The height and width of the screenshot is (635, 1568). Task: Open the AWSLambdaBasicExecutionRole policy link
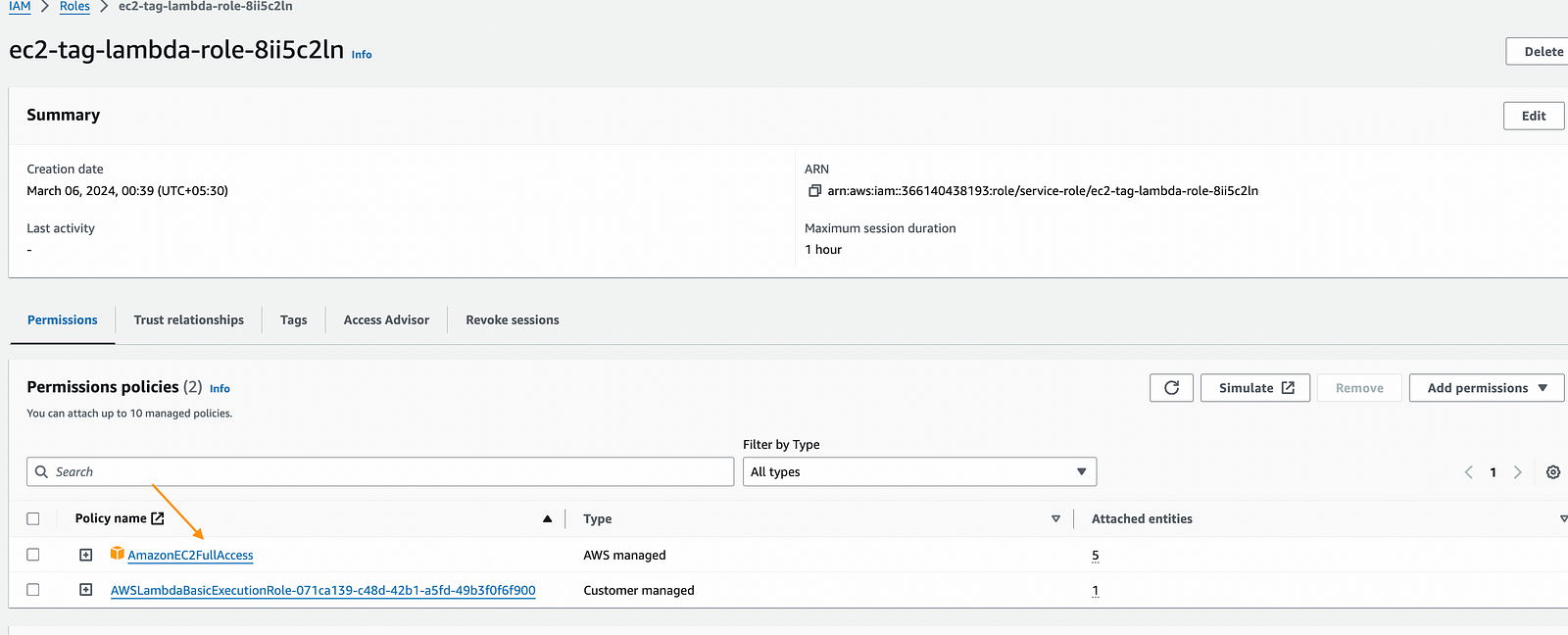[x=323, y=591]
